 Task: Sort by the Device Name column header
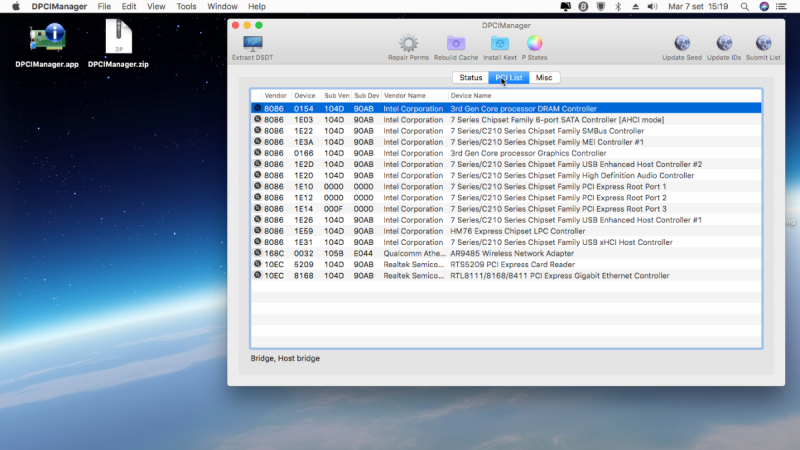[470, 95]
